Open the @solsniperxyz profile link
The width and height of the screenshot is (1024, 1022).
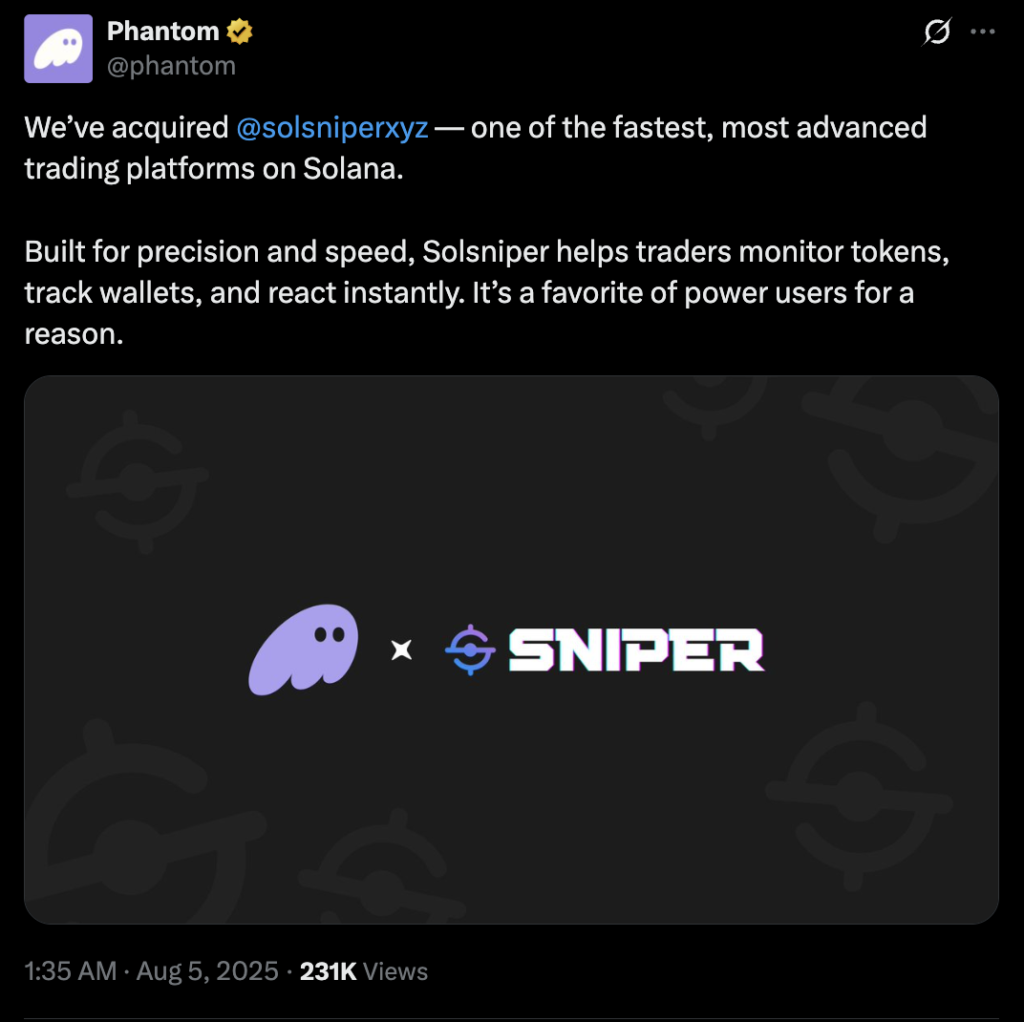pos(331,127)
